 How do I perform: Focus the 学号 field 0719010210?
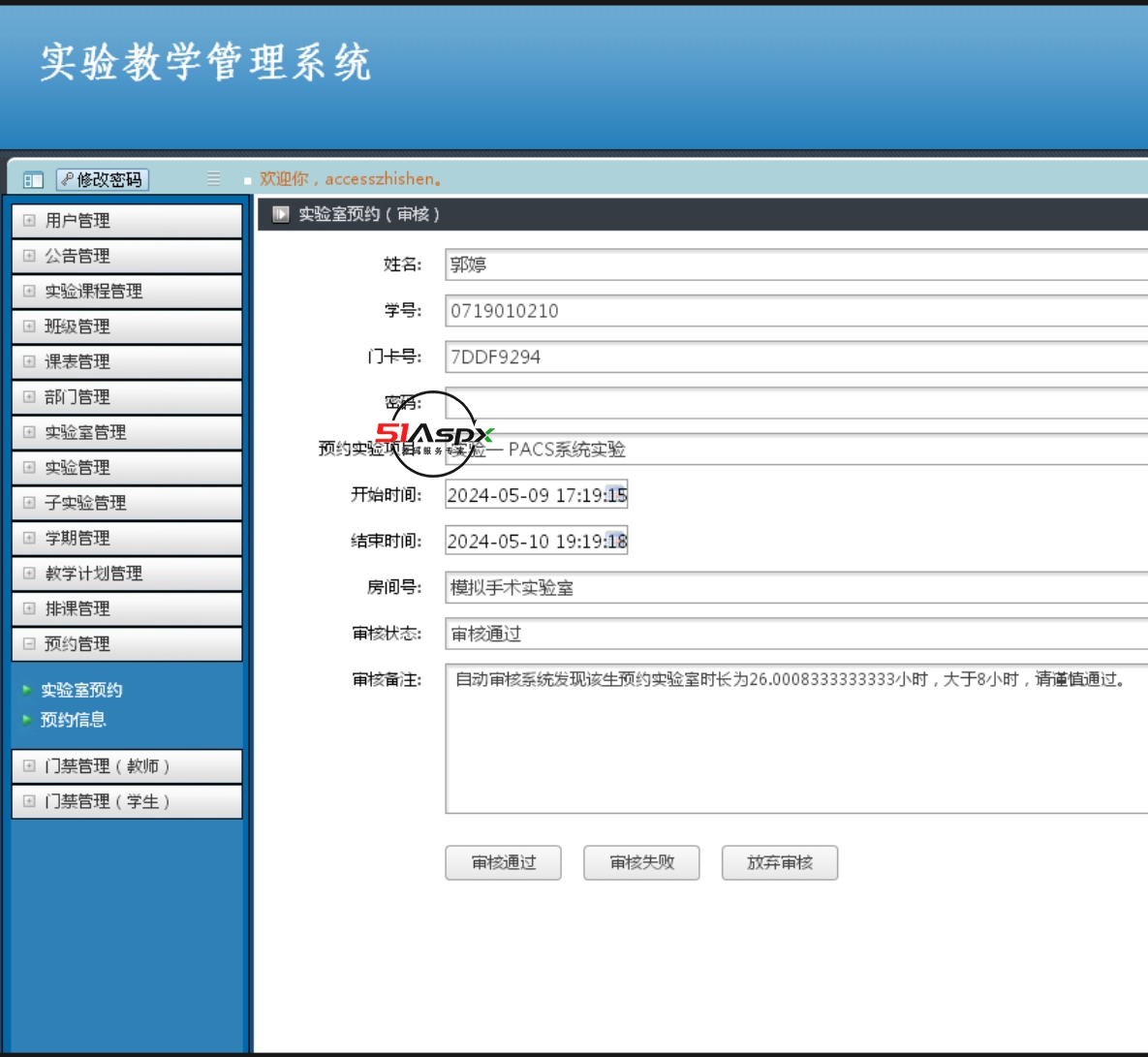click(796, 310)
